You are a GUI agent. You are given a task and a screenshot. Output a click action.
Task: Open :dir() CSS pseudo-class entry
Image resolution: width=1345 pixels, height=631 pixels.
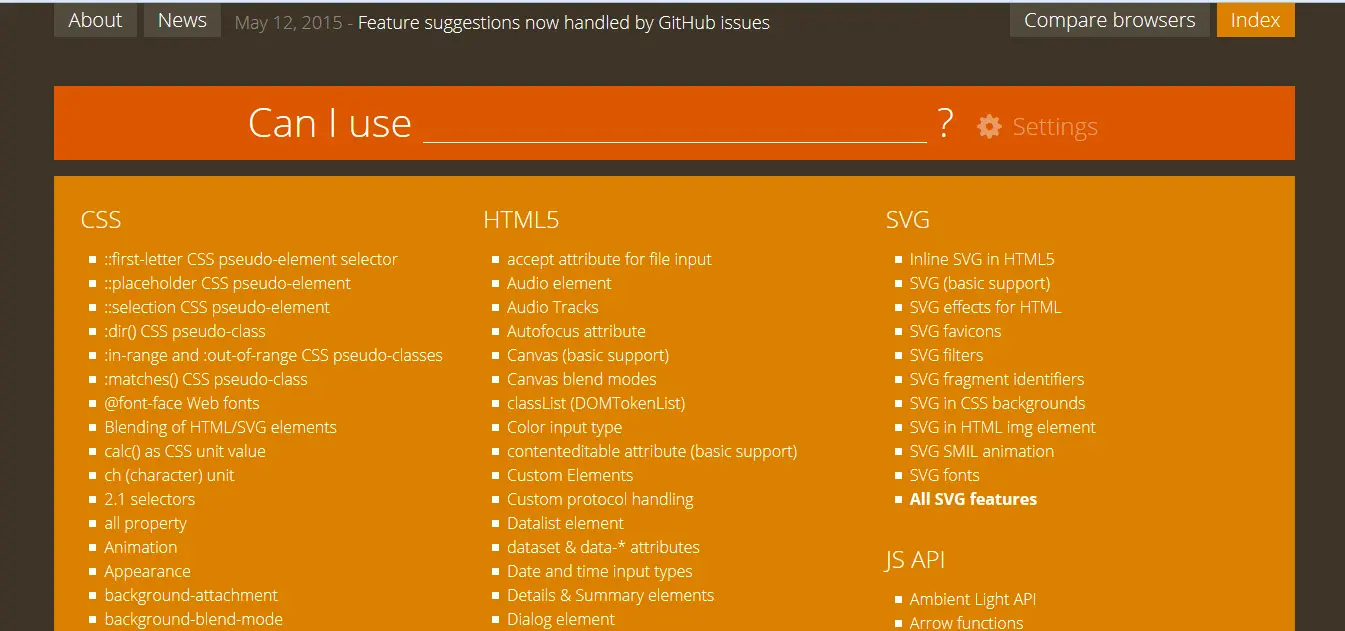(185, 331)
